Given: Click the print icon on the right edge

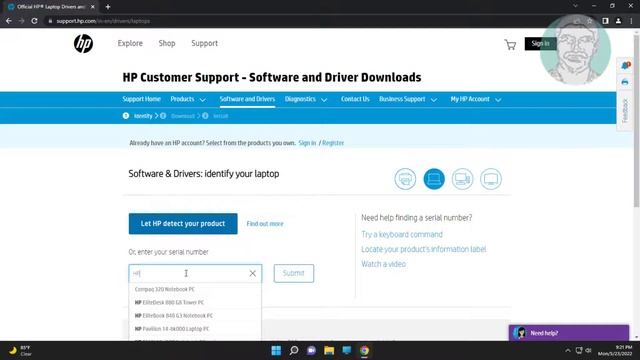Looking at the screenshot, I should [625, 82].
